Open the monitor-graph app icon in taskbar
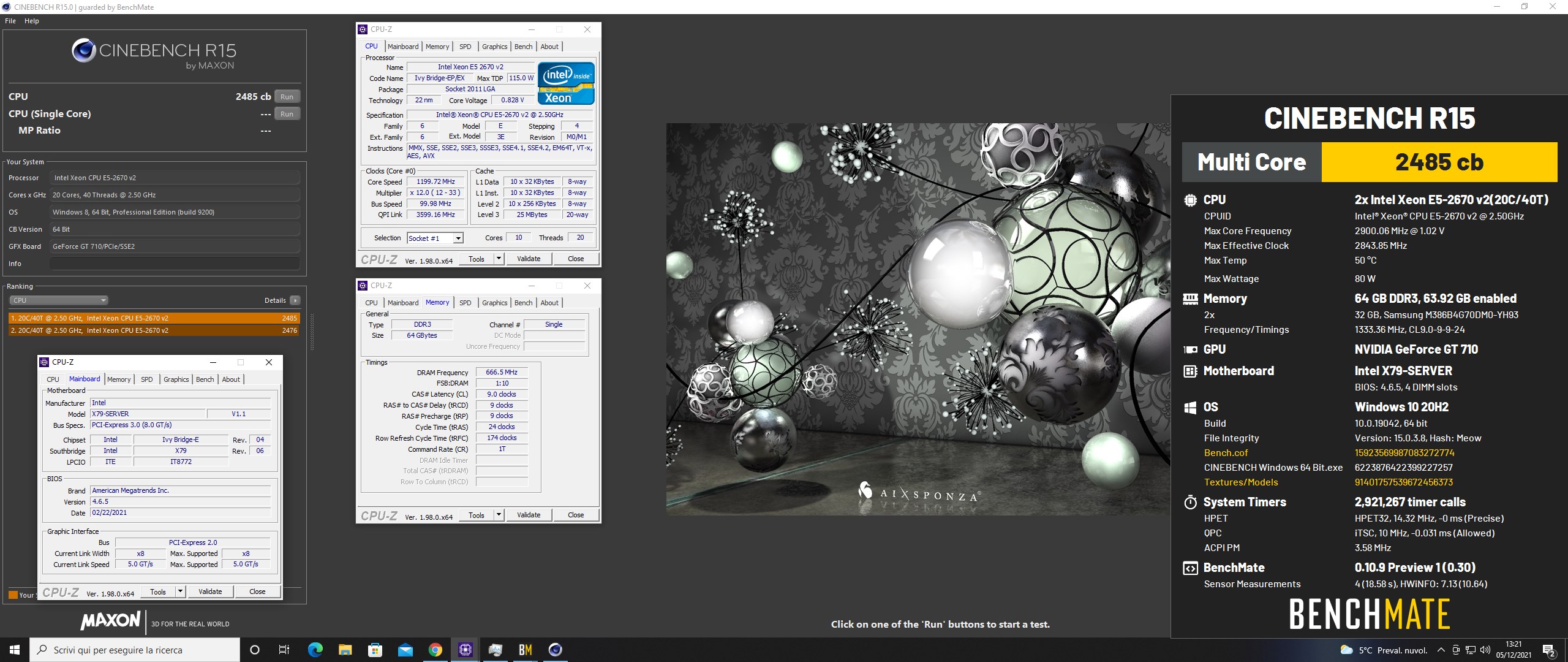The width and height of the screenshot is (1568, 662). [496, 650]
